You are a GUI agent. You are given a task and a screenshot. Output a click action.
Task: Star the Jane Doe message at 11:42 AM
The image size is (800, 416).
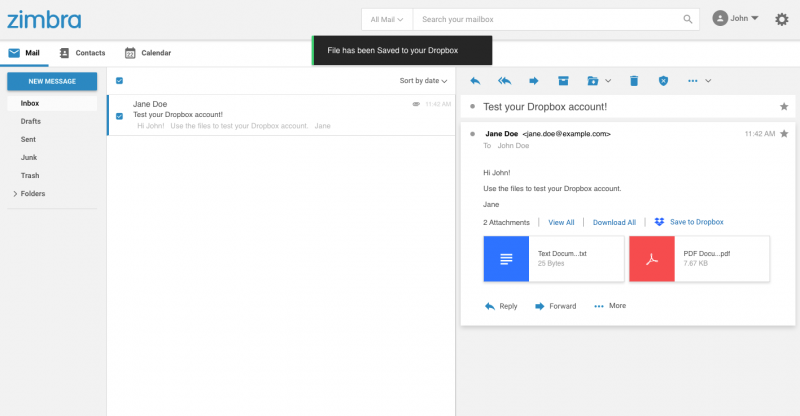[784, 133]
